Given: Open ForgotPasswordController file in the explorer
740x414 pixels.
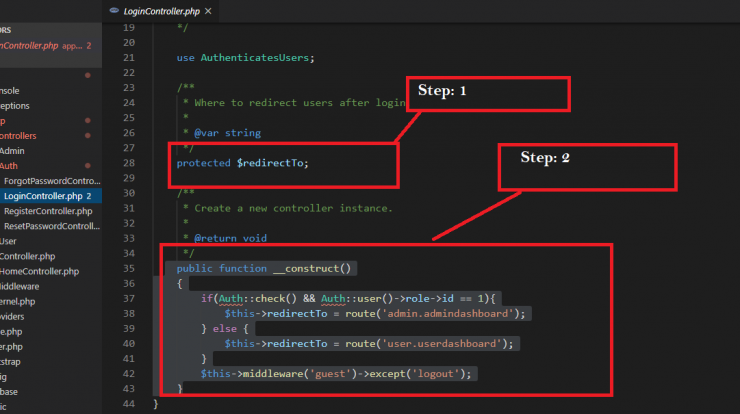Looking at the screenshot, I should coord(52,181).
